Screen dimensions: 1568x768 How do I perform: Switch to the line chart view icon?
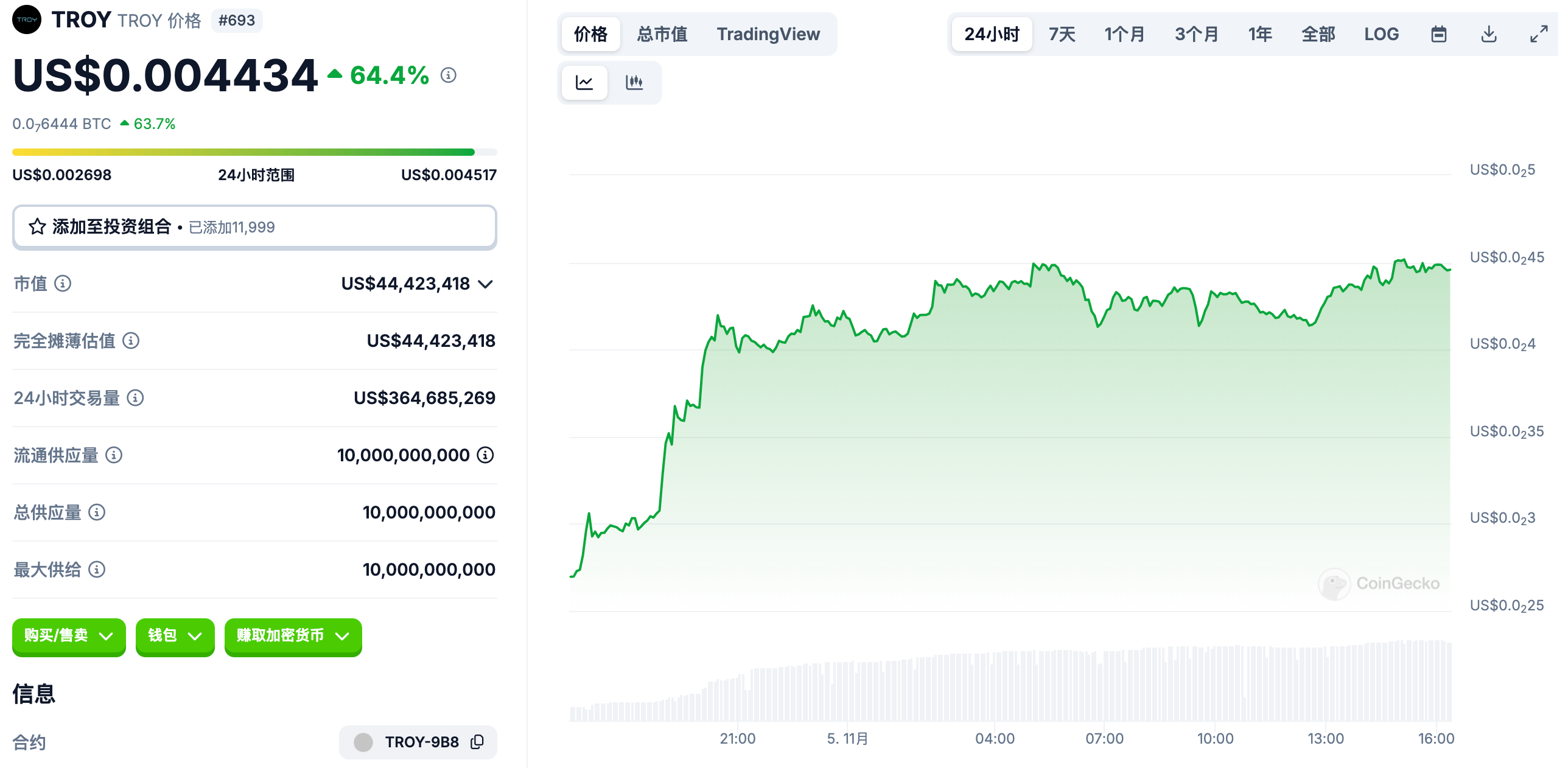584,82
